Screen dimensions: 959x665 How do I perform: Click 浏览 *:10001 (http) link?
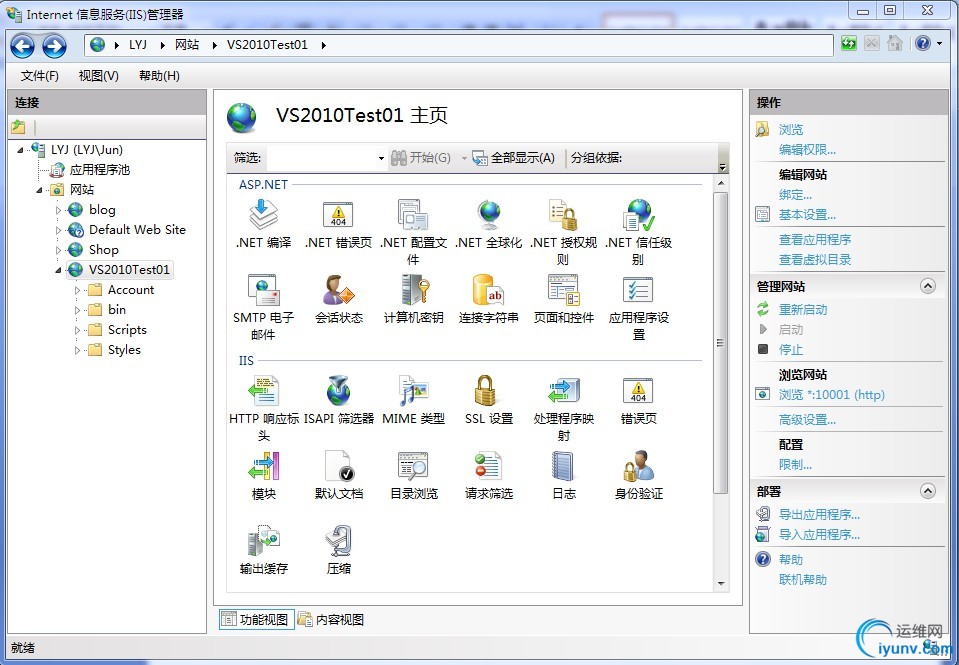[832, 395]
